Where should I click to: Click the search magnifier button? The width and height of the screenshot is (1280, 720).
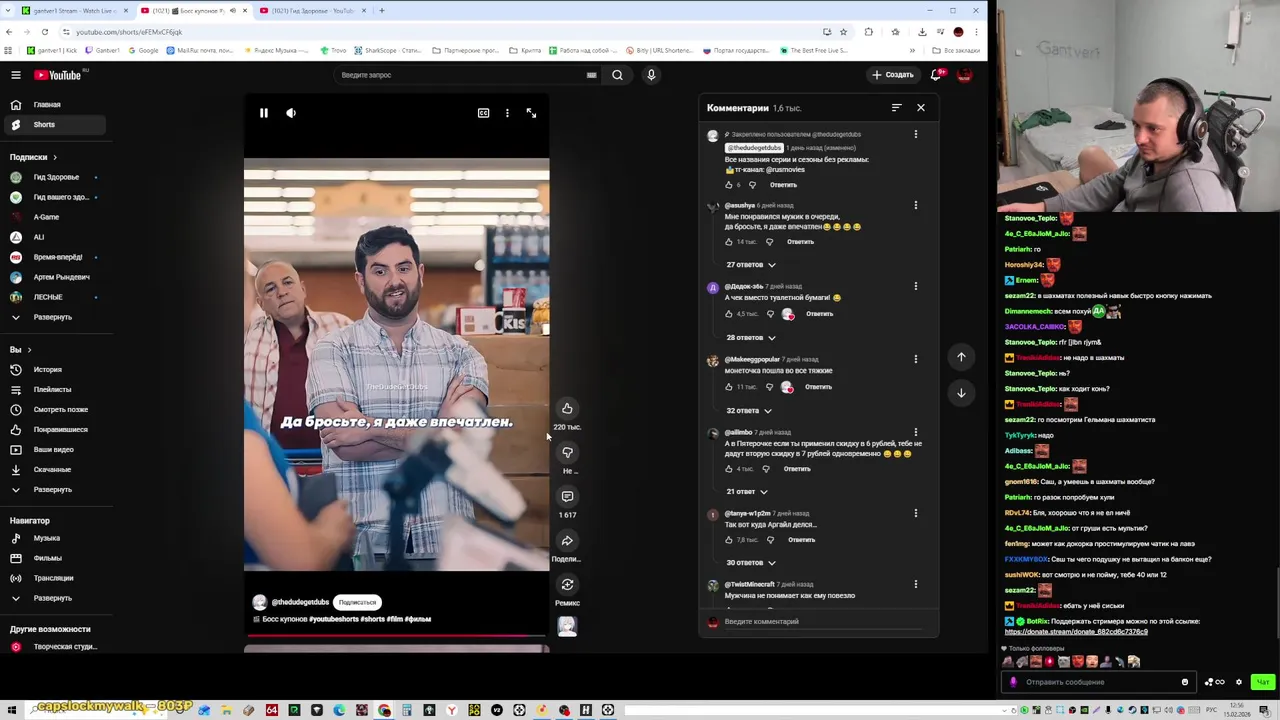617,75
